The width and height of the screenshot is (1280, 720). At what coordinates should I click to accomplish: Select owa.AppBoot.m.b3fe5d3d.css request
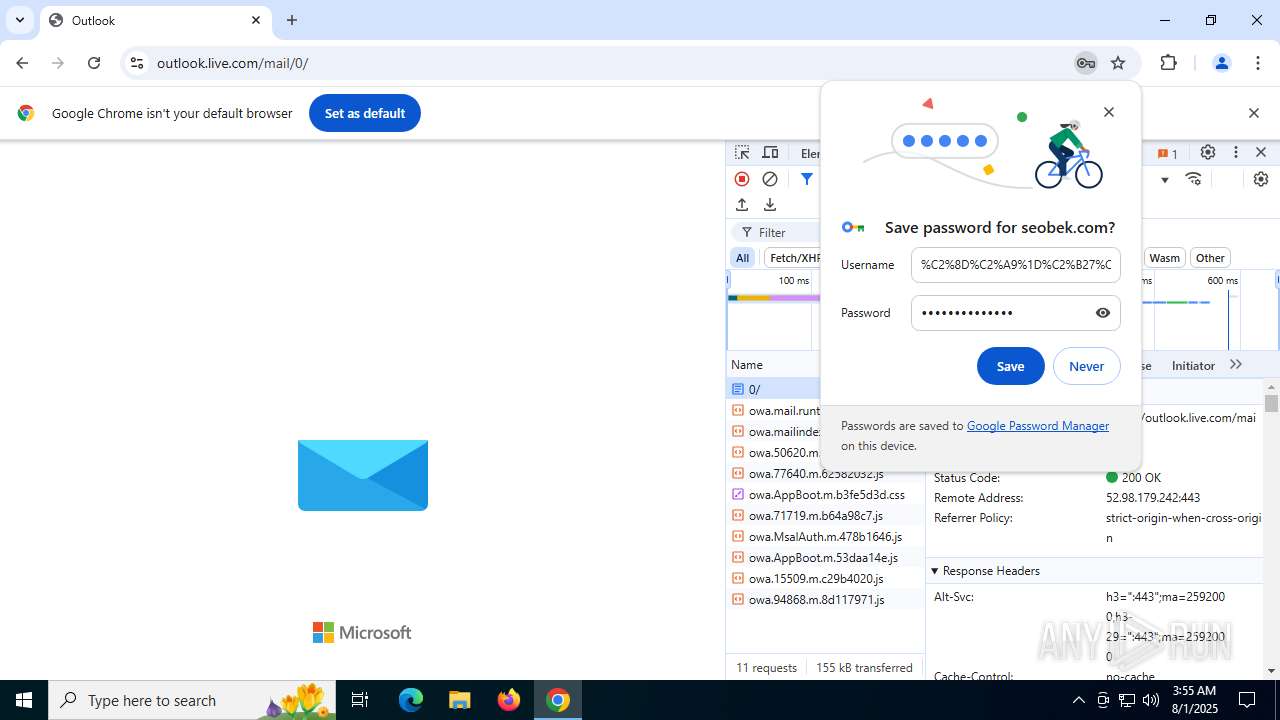pos(825,495)
